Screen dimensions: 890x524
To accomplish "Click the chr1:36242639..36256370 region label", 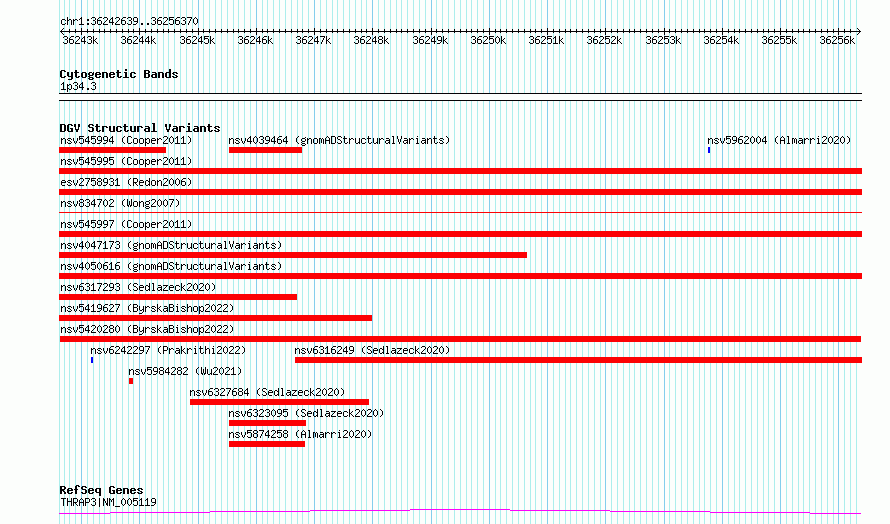I will pos(129,22).
